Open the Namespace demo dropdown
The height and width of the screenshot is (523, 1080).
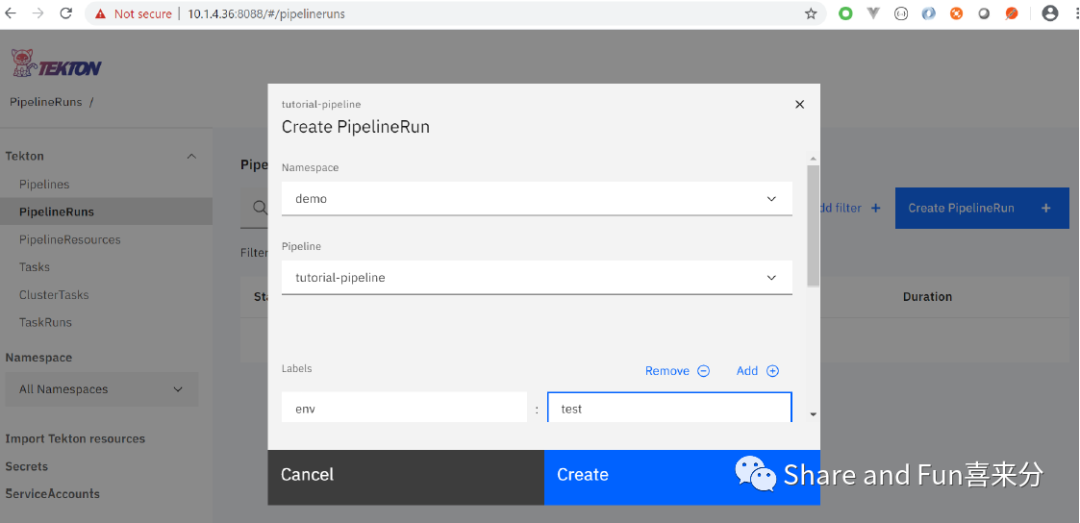point(536,199)
